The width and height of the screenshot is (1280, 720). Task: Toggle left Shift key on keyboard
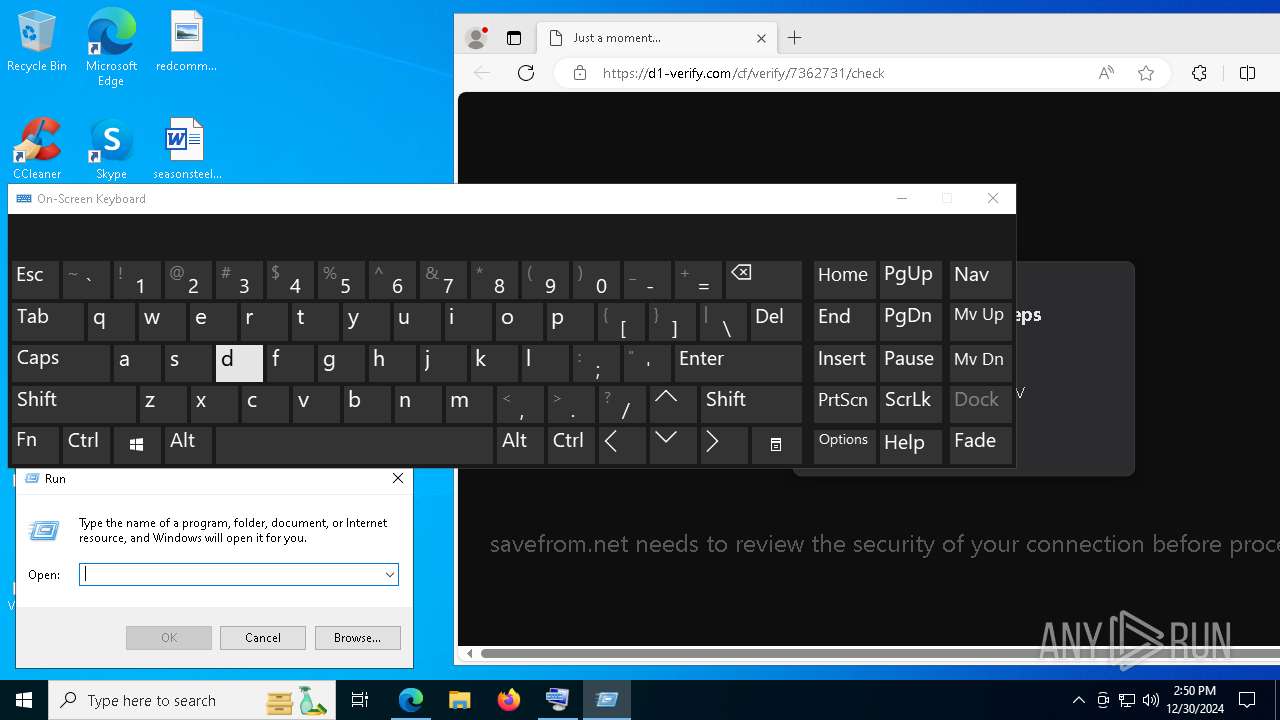[74, 403]
